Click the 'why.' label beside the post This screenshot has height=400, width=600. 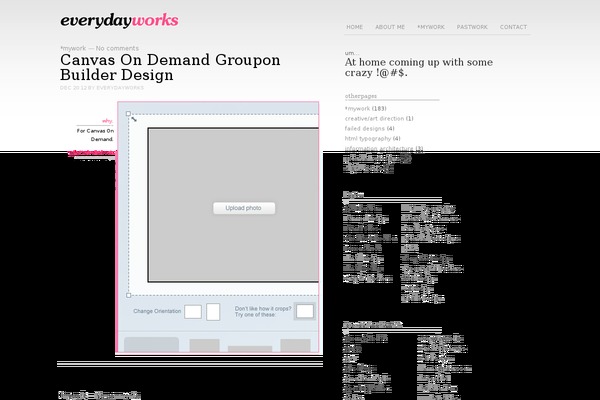[x=108, y=121]
